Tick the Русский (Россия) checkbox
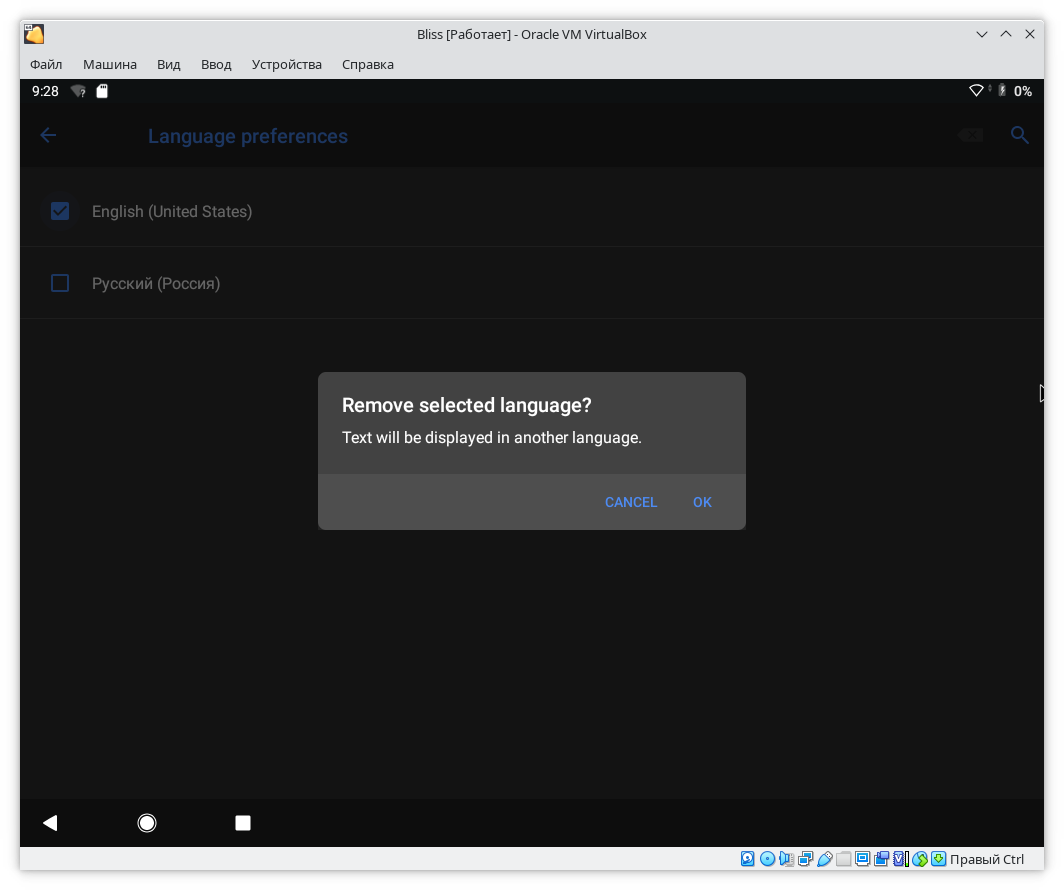 click(60, 283)
